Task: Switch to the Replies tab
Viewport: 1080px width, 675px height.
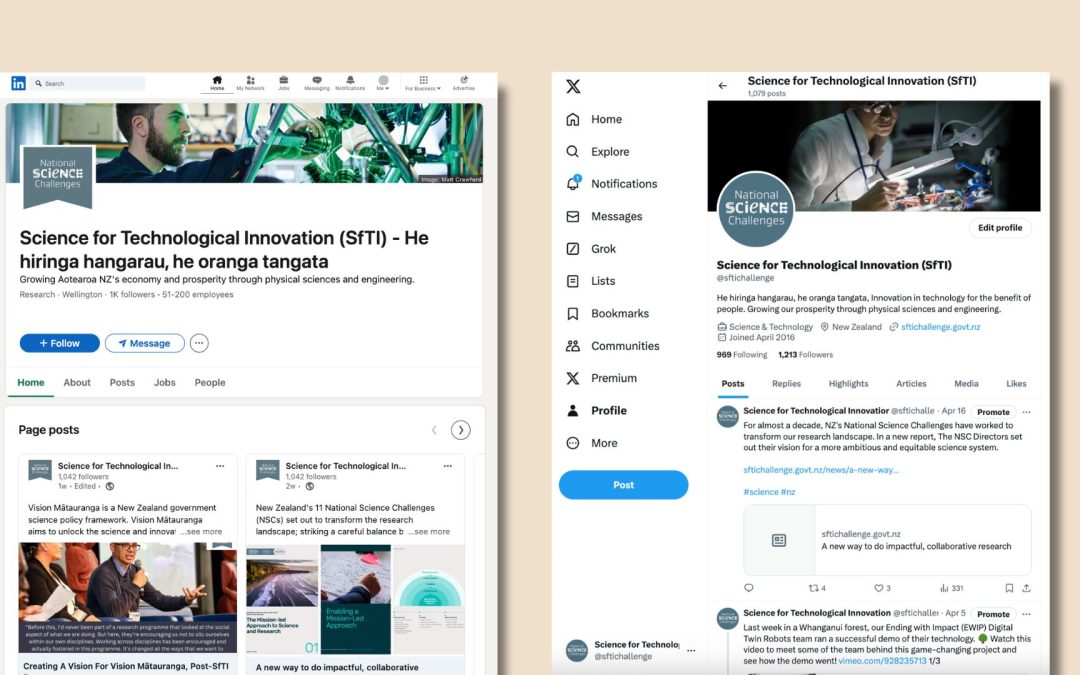Action: (x=786, y=384)
